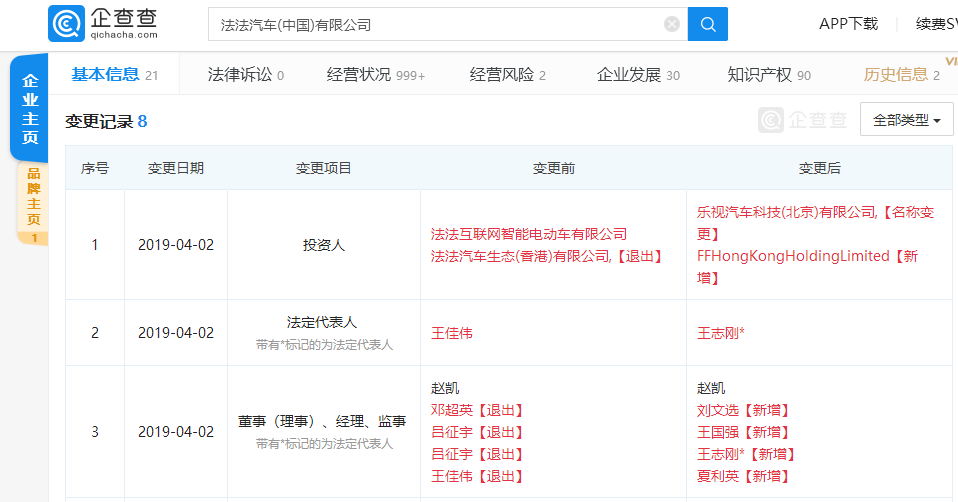The height and width of the screenshot is (502, 958).
Task: Switch to the 经营状况 tab
Action: (376, 75)
